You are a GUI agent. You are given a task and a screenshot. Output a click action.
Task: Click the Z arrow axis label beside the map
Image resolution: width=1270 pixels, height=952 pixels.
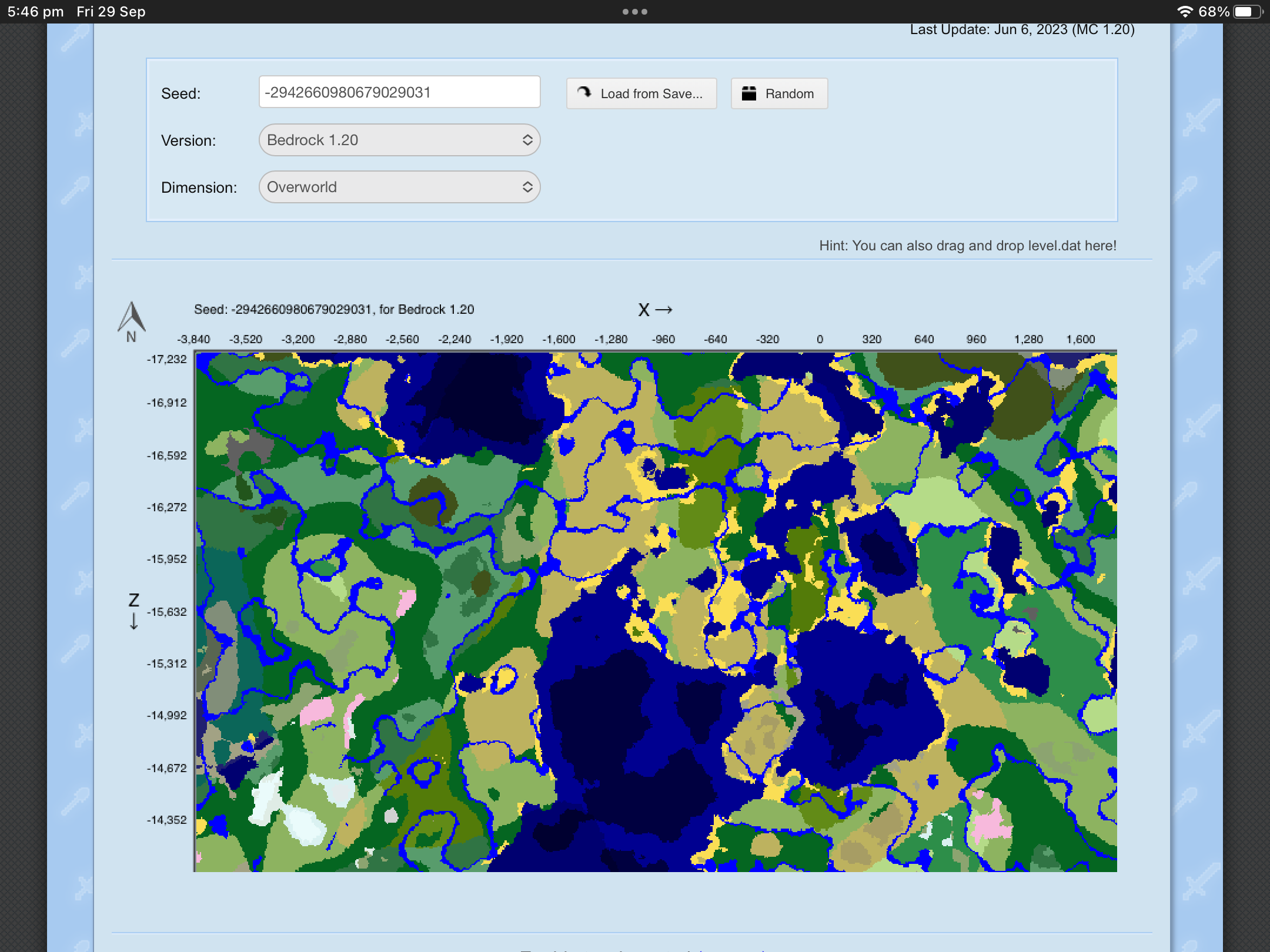pos(133,611)
